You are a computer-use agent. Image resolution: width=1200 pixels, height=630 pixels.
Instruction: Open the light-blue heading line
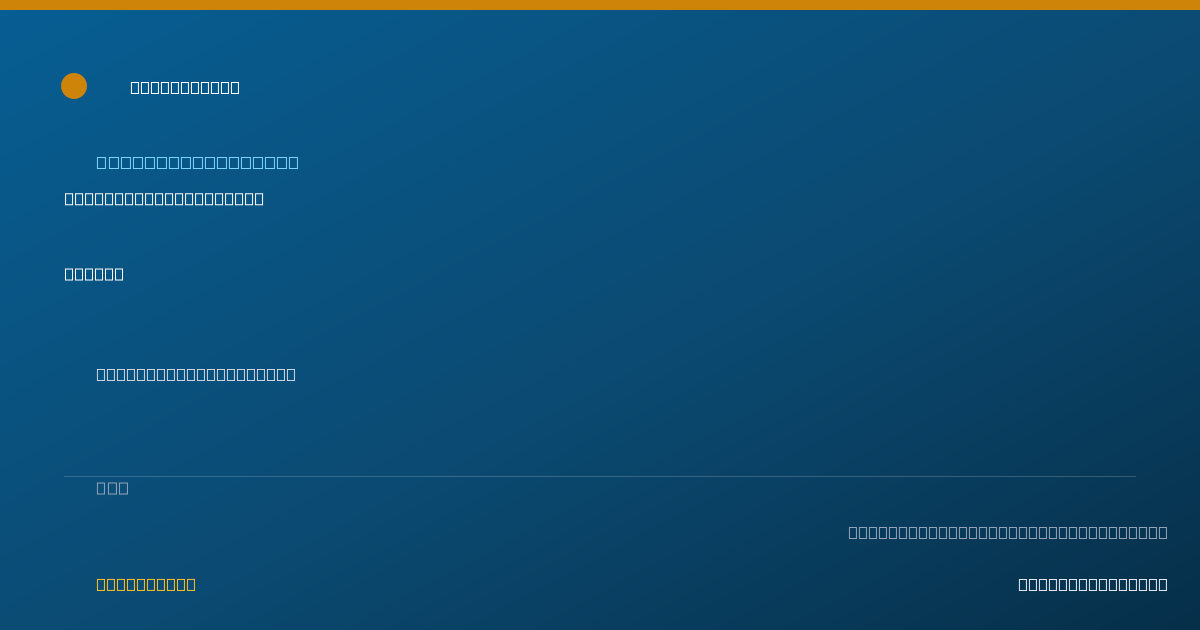point(197,162)
